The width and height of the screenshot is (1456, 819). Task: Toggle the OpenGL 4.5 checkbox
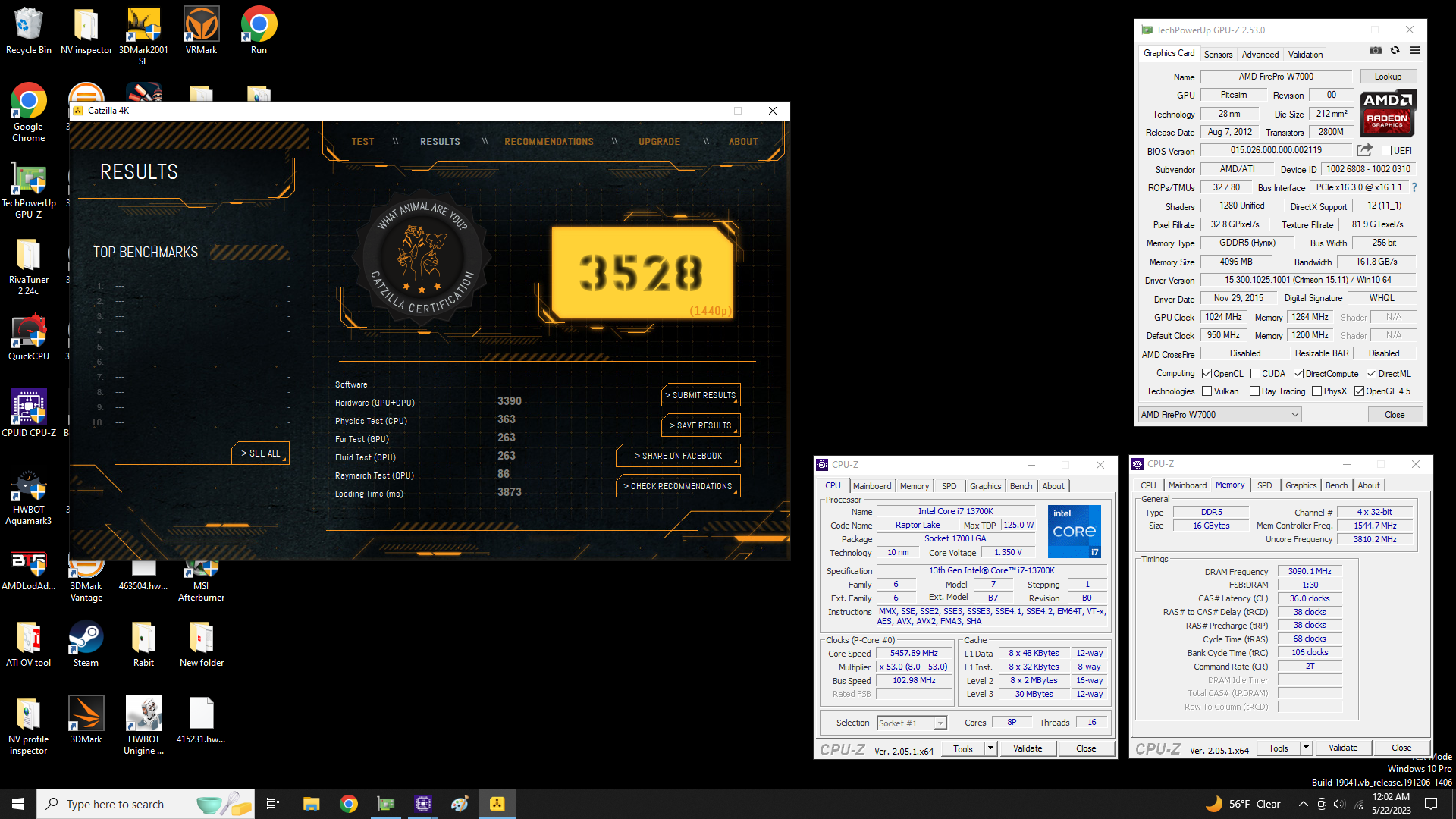(x=1360, y=391)
